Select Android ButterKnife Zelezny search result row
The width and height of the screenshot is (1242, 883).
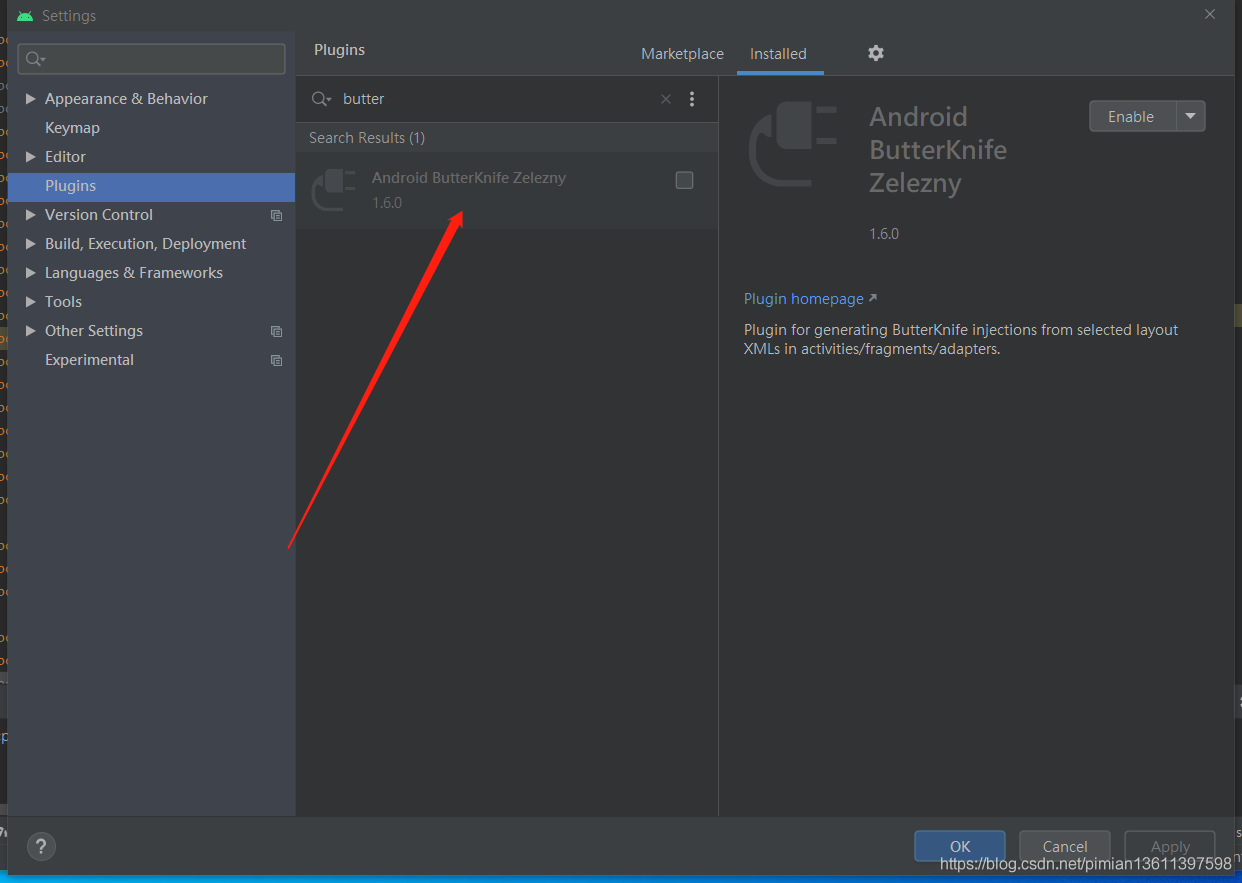click(x=507, y=190)
